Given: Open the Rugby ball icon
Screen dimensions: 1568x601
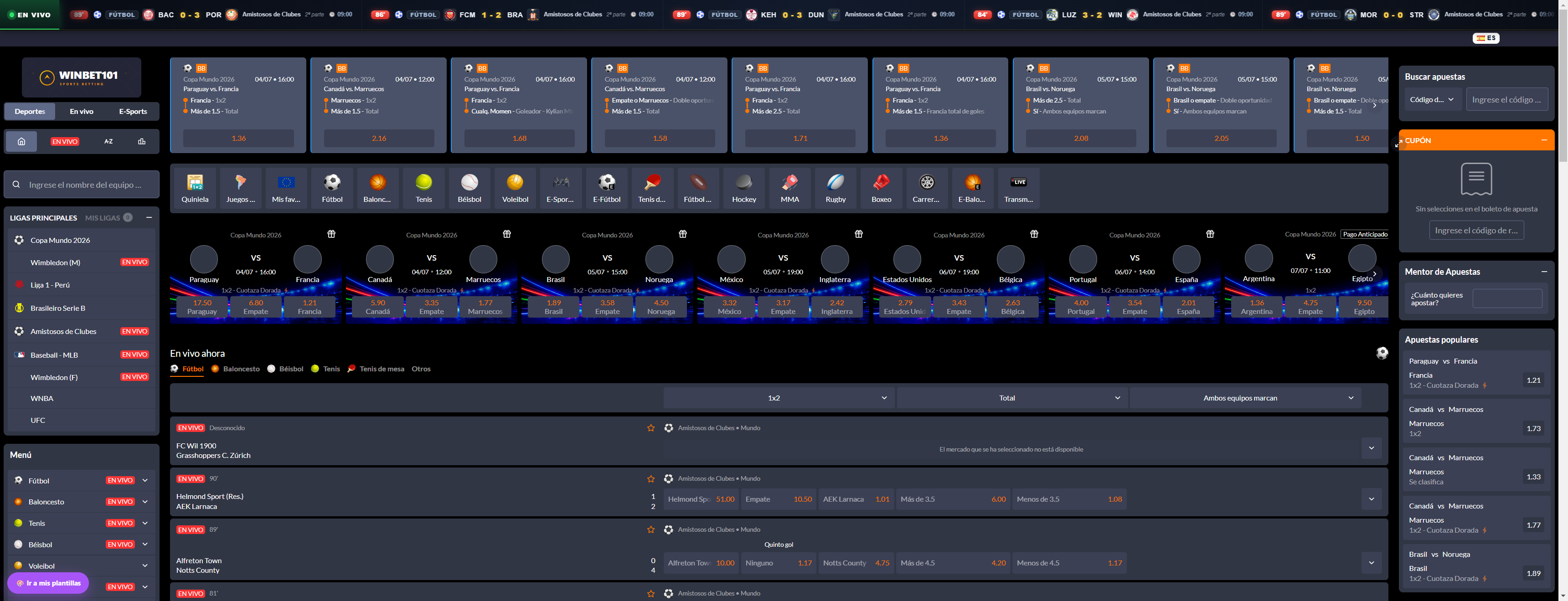Looking at the screenshot, I should pos(836,188).
